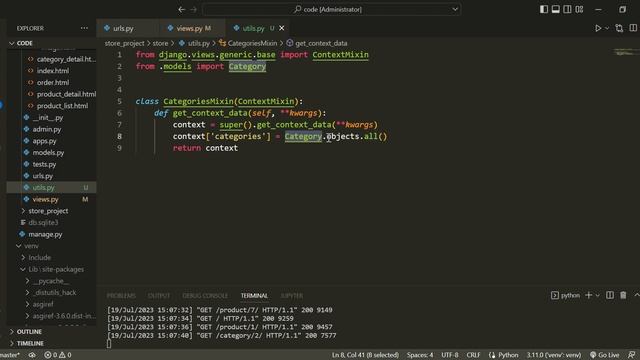Collapse the CODE folder section

click(24, 43)
